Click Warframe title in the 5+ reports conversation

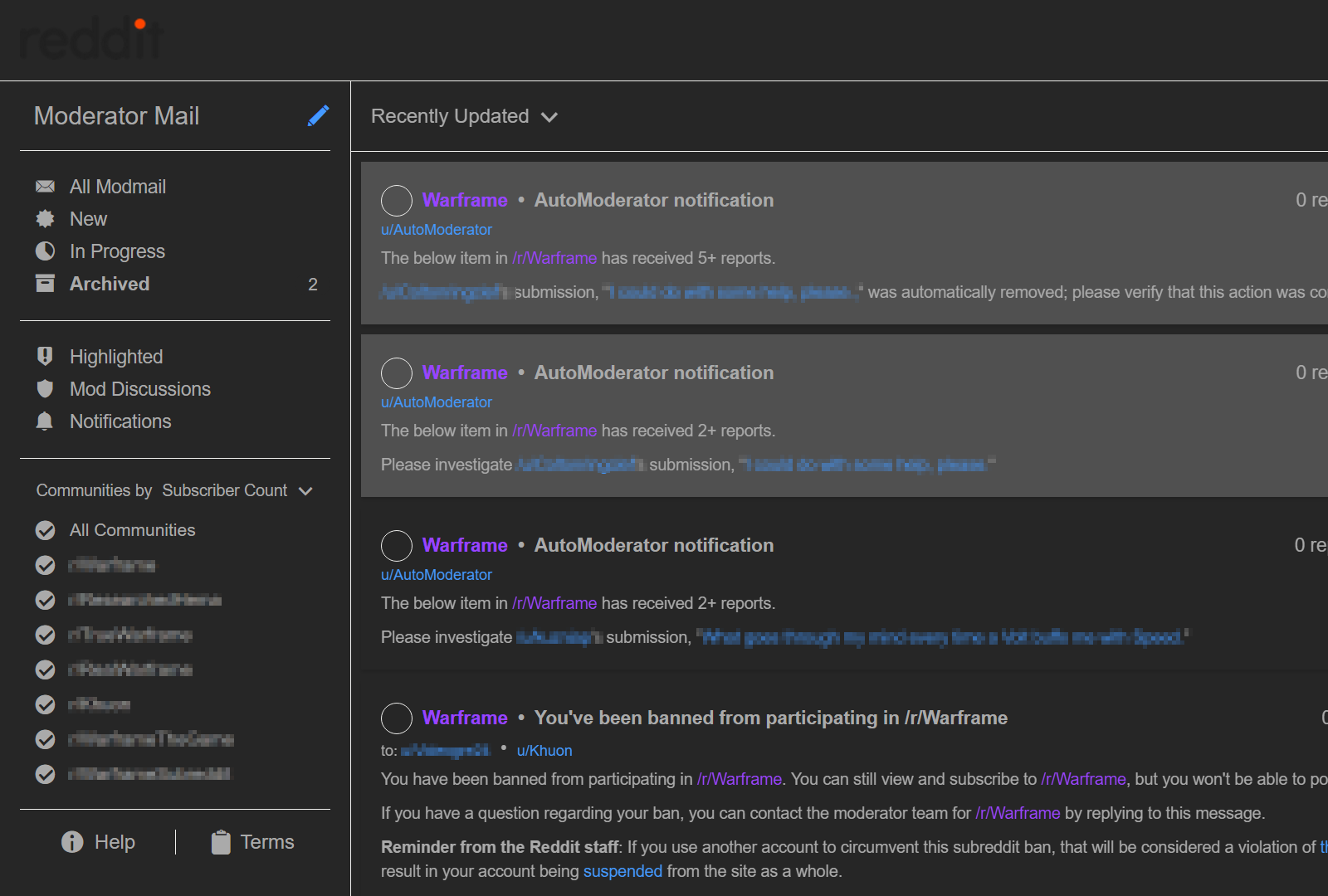click(465, 200)
